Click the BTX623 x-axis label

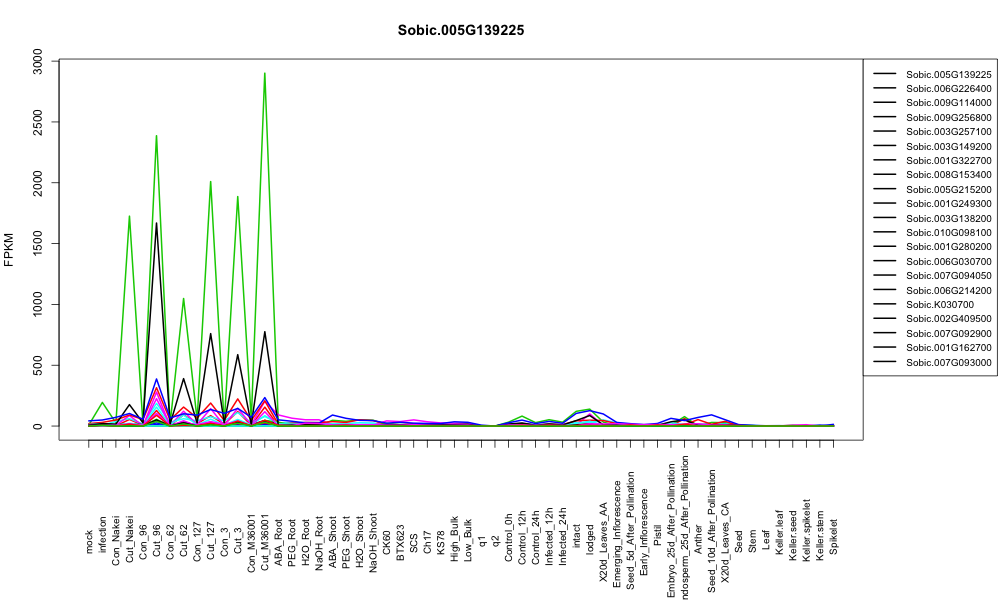(x=401, y=543)
